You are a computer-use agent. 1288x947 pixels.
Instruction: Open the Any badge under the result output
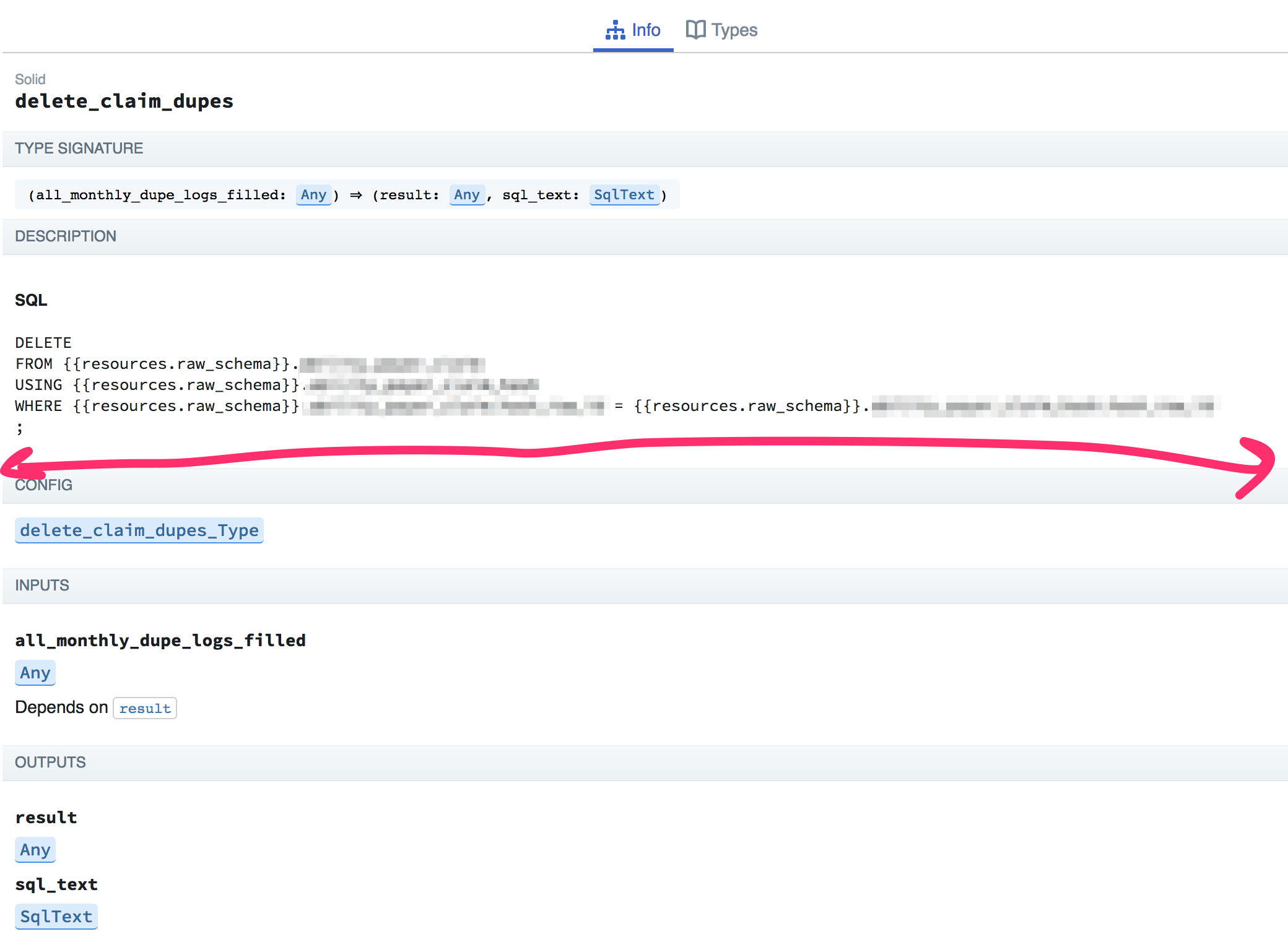35,850
